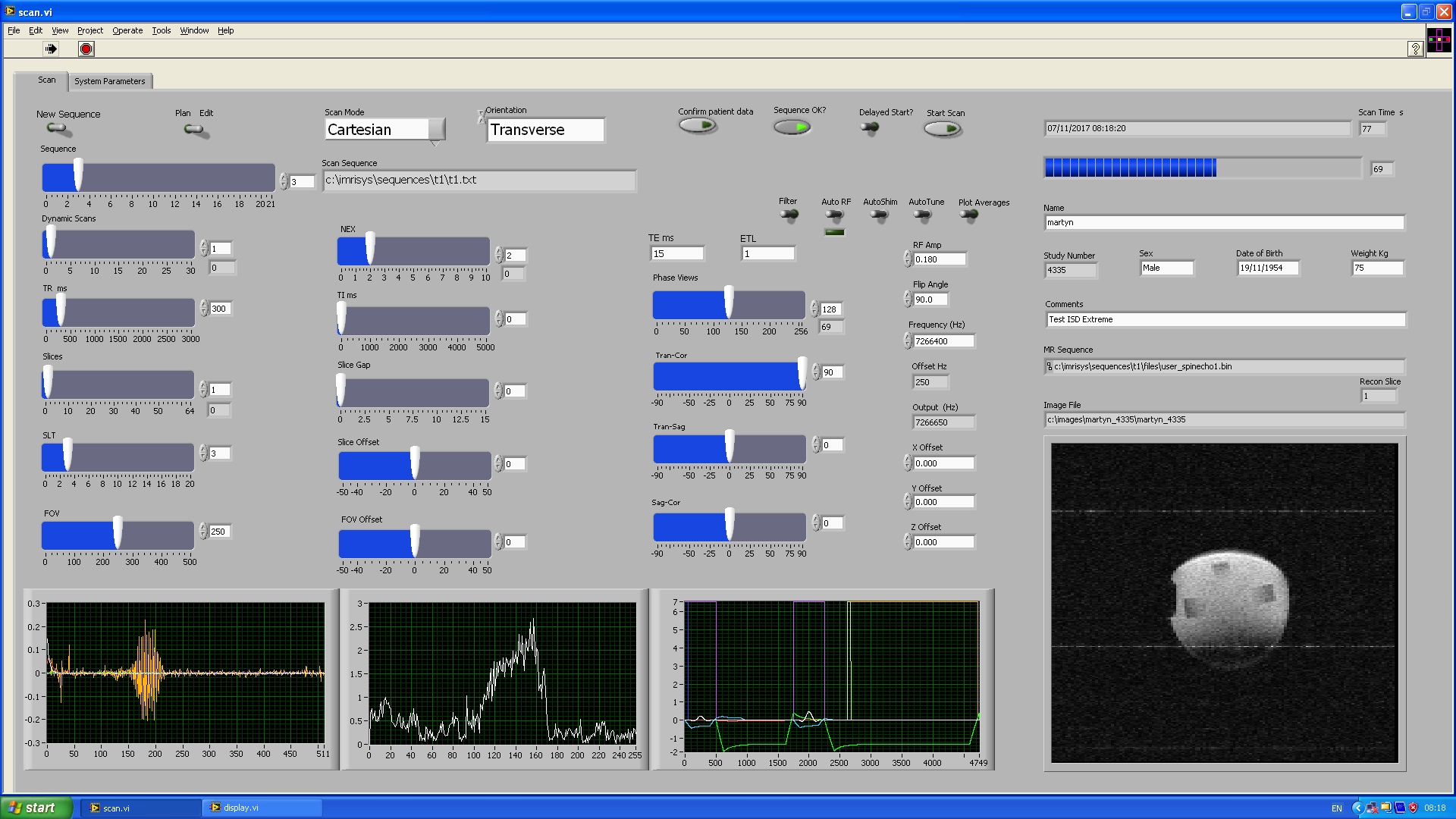Click the VI icon pane at top right
The height and width of the screenshot is (819, 1456).
[x=1439, y=39]
